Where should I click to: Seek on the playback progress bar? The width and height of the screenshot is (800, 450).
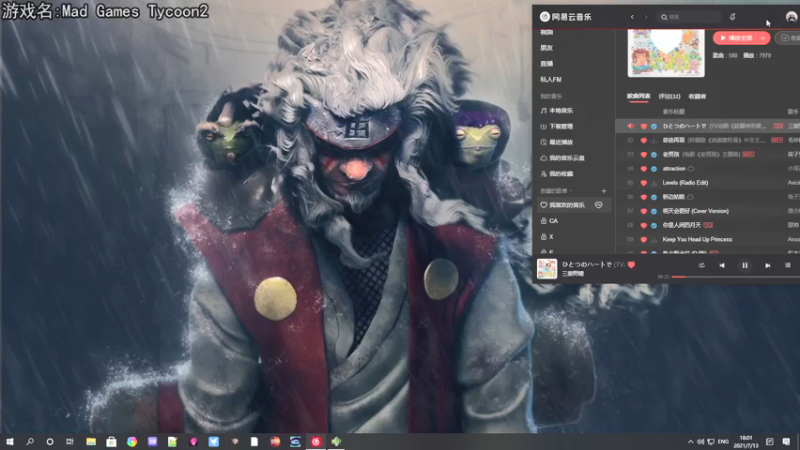pyautogui.click(x=736, y=277)
